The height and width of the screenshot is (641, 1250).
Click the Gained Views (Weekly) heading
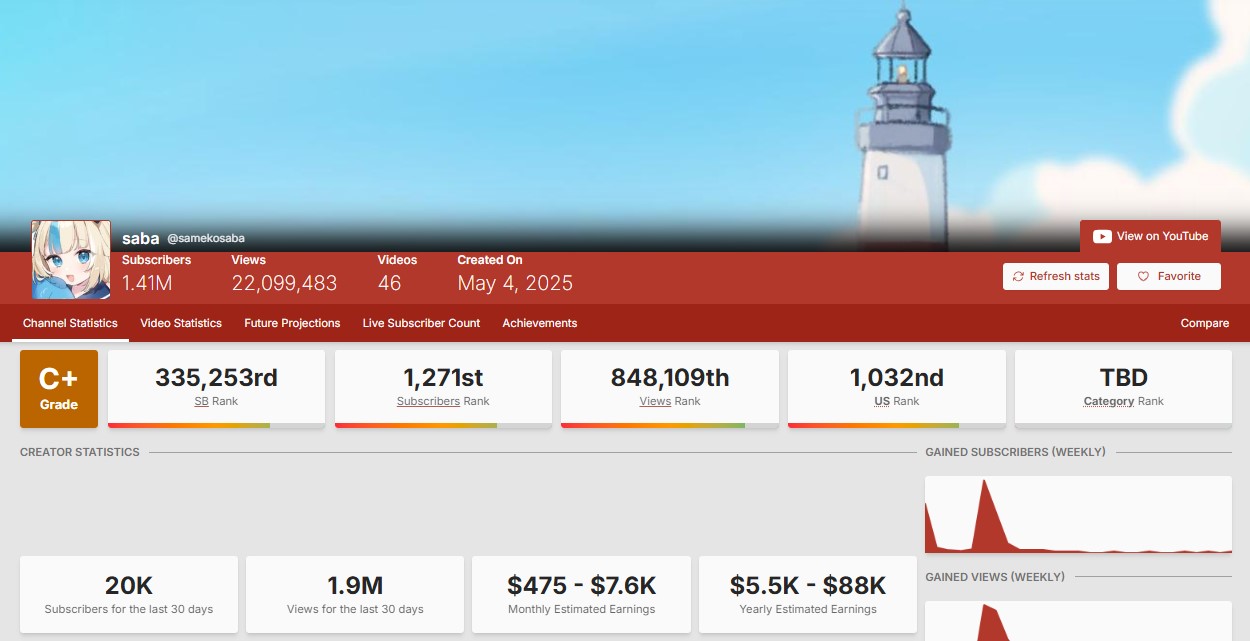coord(995,577)
